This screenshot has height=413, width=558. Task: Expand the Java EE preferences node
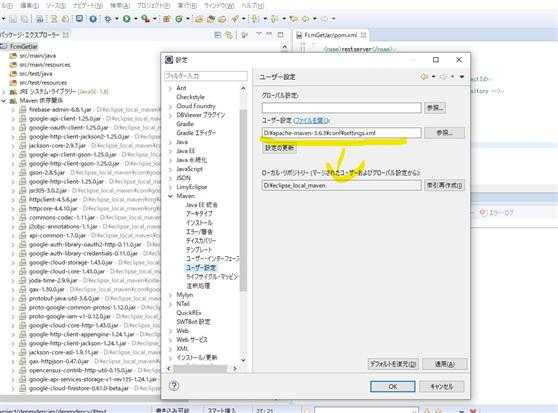tap(170, 151)
